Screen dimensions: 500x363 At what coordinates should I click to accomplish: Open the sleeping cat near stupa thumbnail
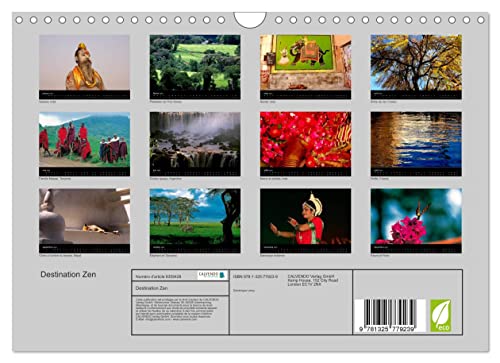coord(84,221)
